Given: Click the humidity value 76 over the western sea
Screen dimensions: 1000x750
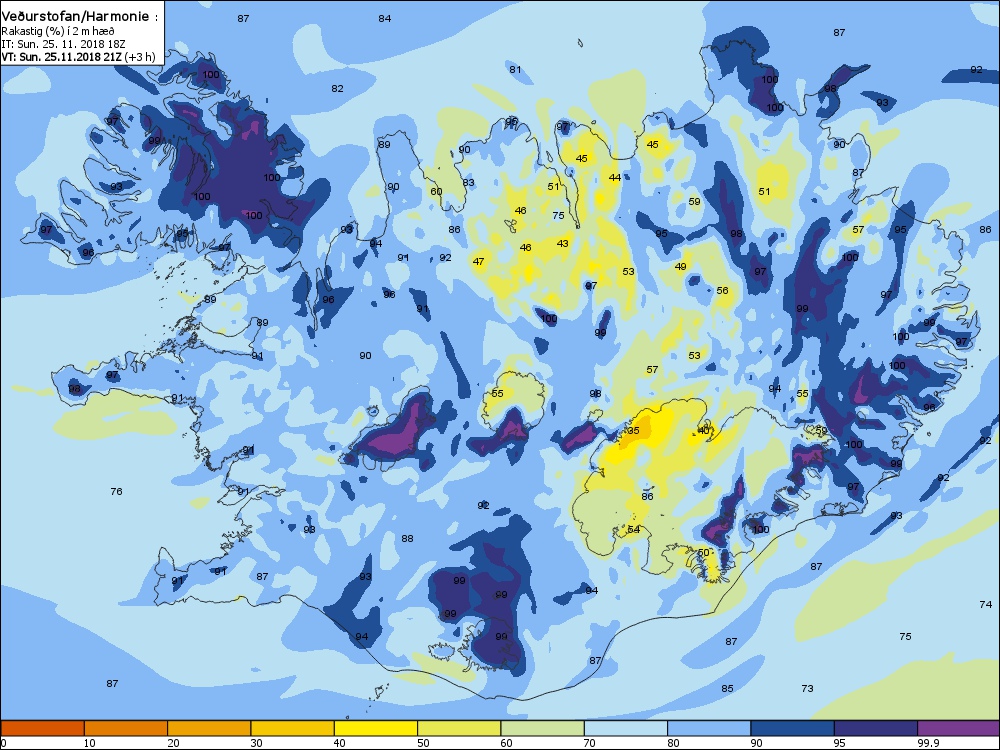Looking at the screenshot, I should [116, 492].
